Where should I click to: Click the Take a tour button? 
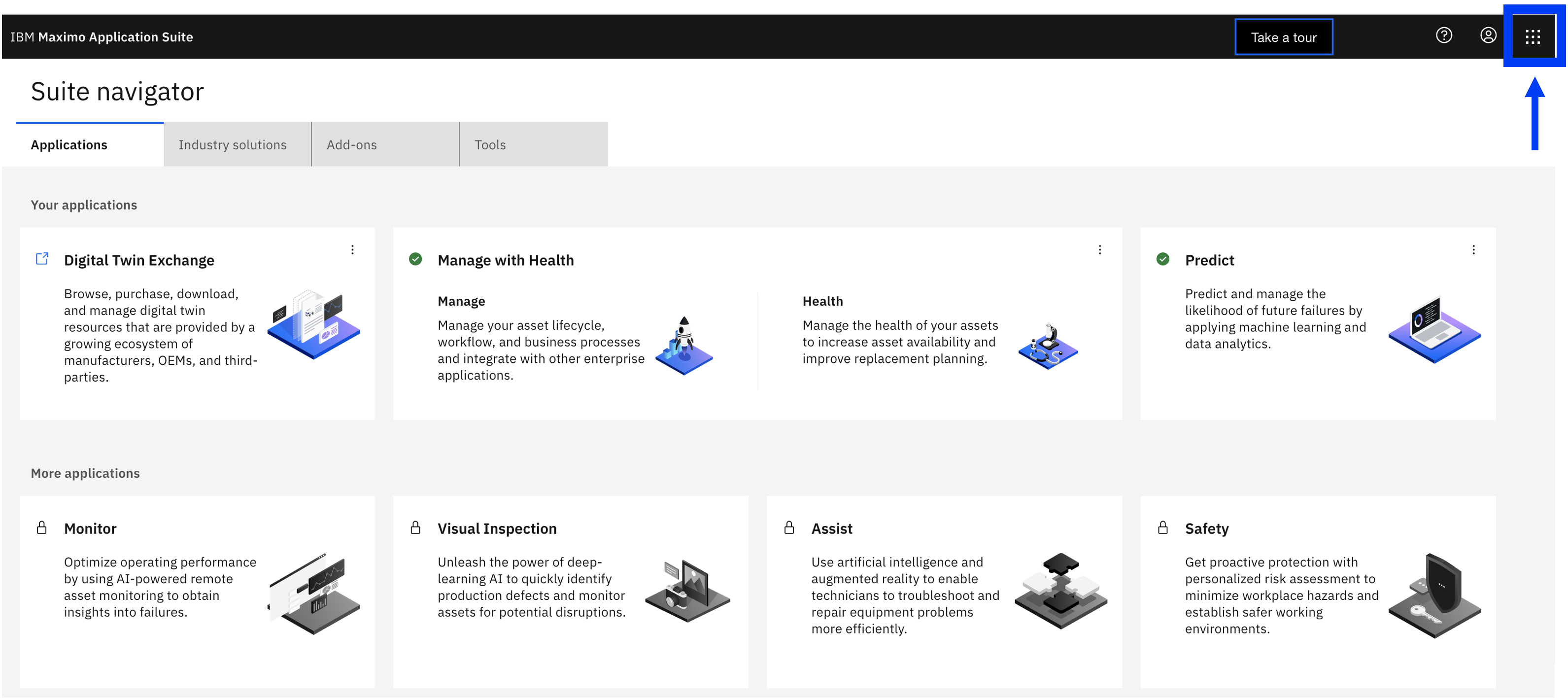1283,37
